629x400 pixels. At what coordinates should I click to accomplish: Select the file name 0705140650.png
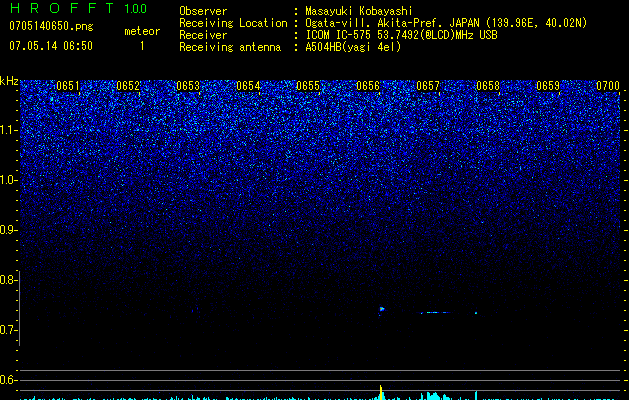(x=51, y=26)
